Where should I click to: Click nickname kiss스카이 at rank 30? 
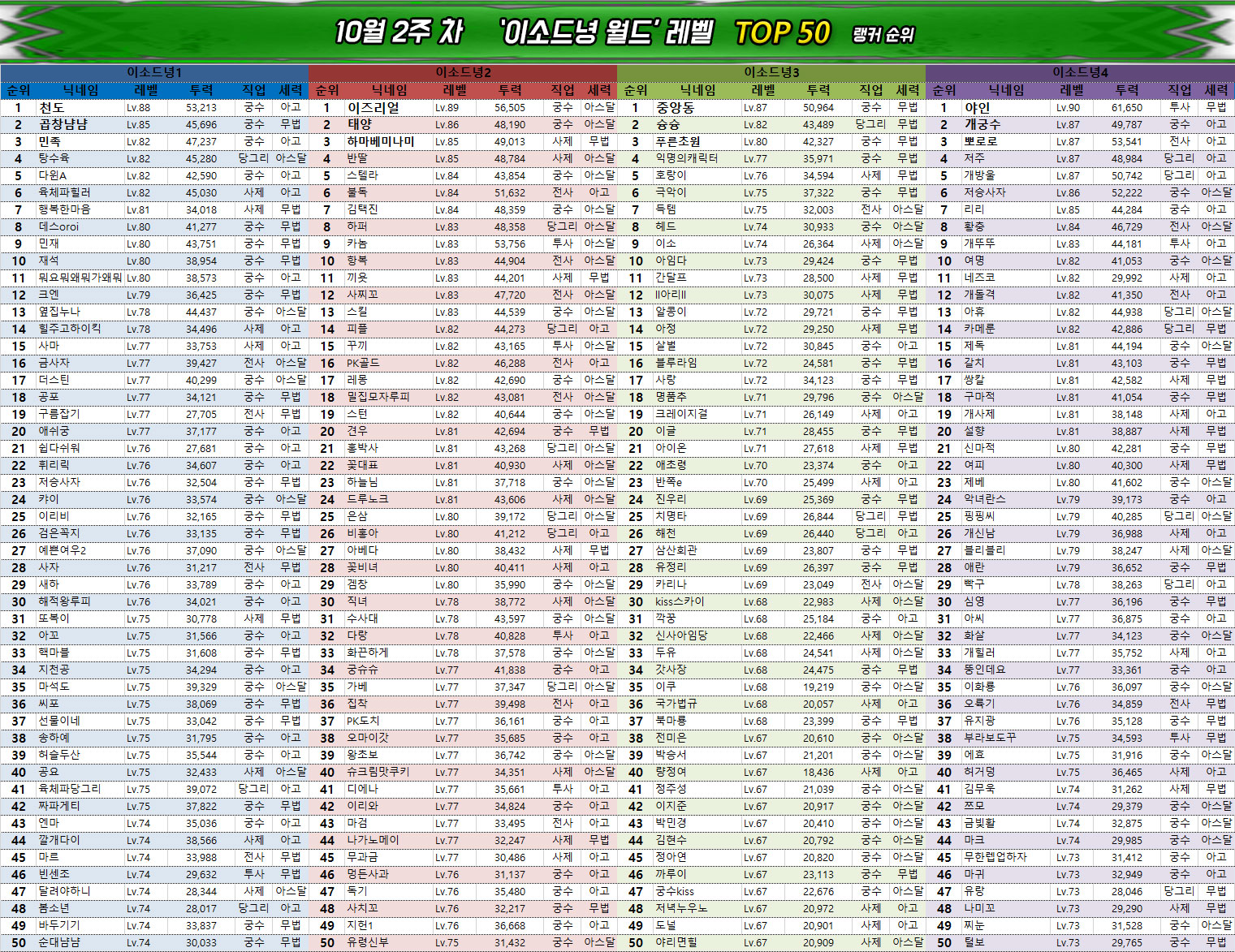click(x=680, y=601)
